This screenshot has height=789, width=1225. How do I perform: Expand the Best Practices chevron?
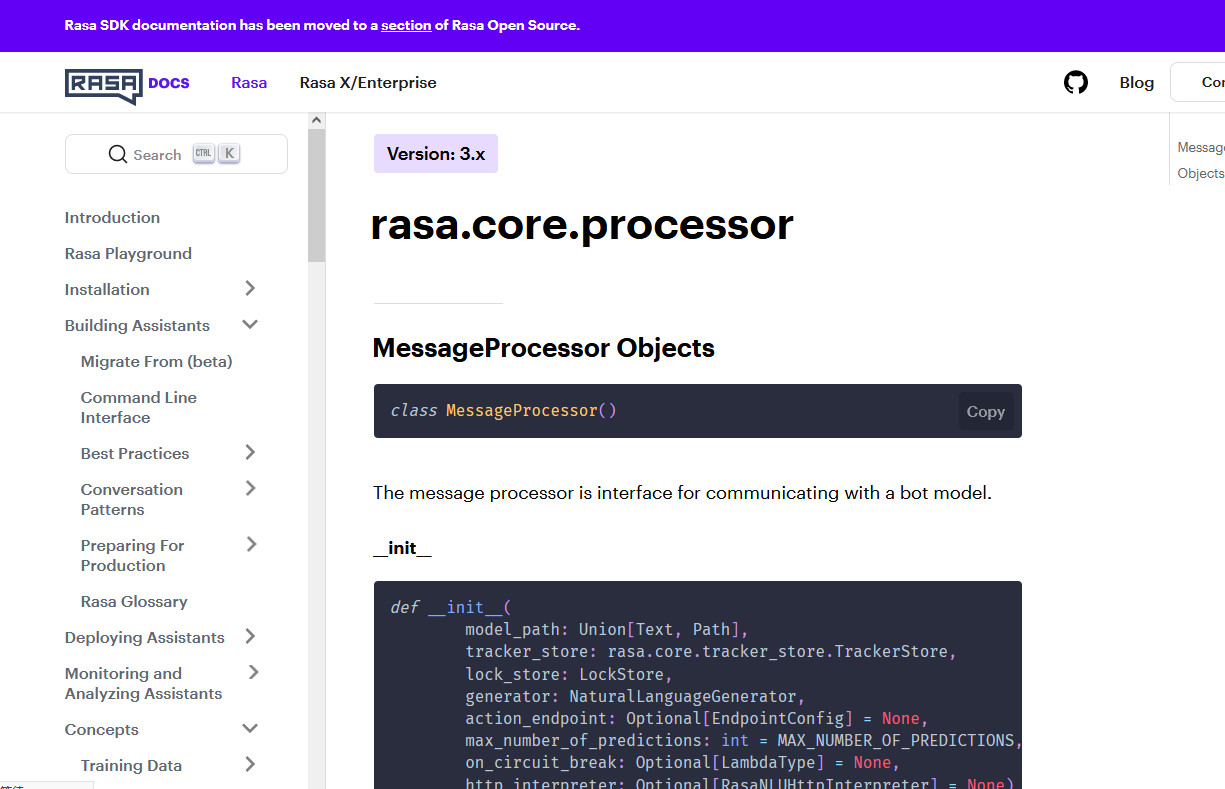[x=250, y=453]
